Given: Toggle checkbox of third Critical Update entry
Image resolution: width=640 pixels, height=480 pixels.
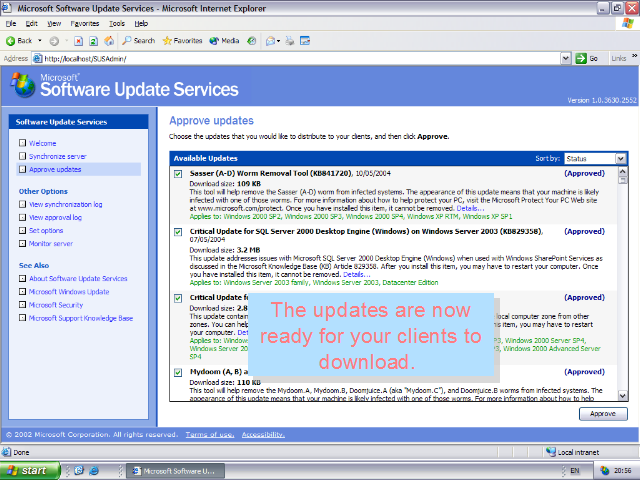Looking at the screenshot, I should point(178,298).
